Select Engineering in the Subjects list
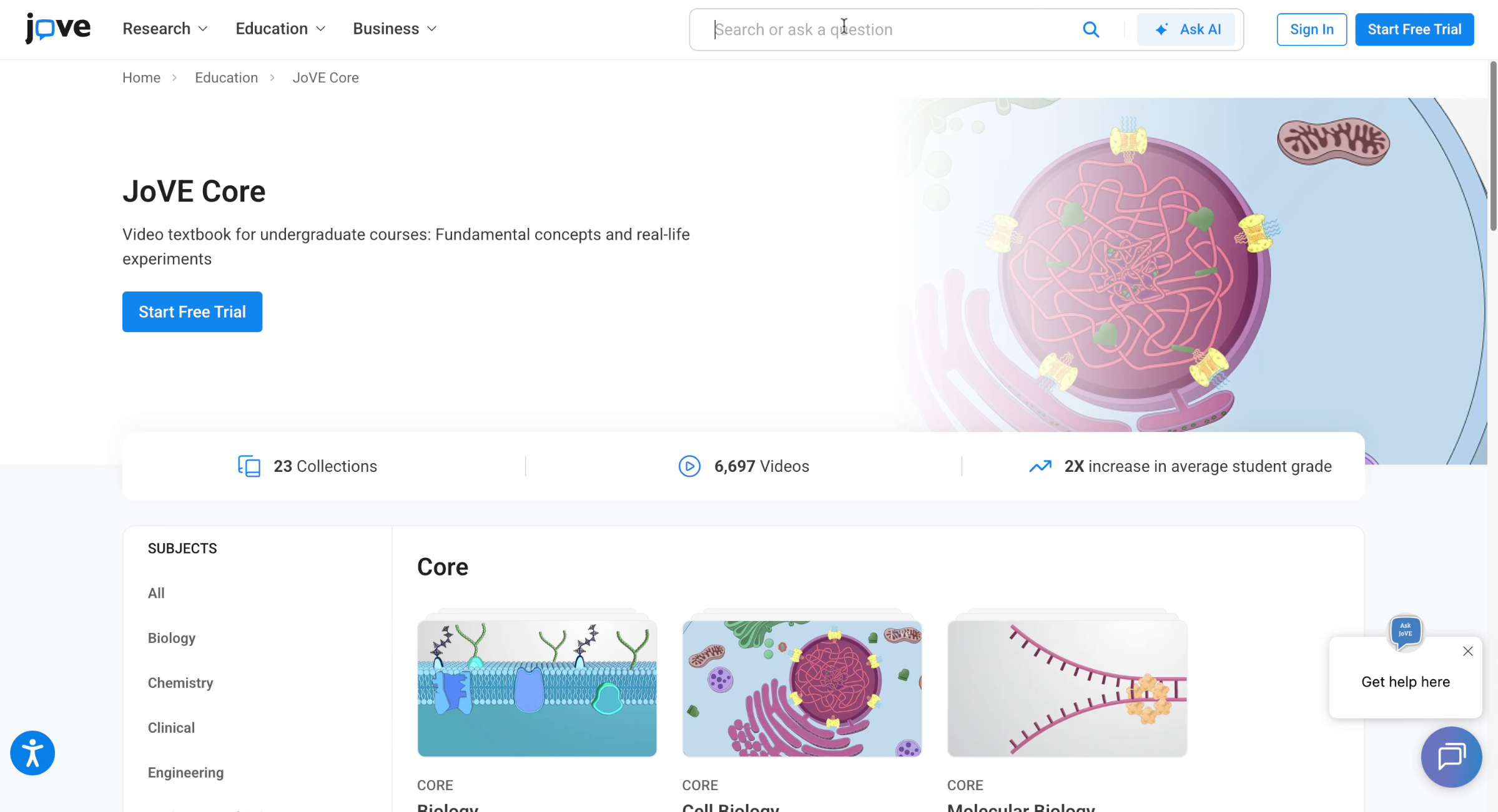 tap(185, 773)
